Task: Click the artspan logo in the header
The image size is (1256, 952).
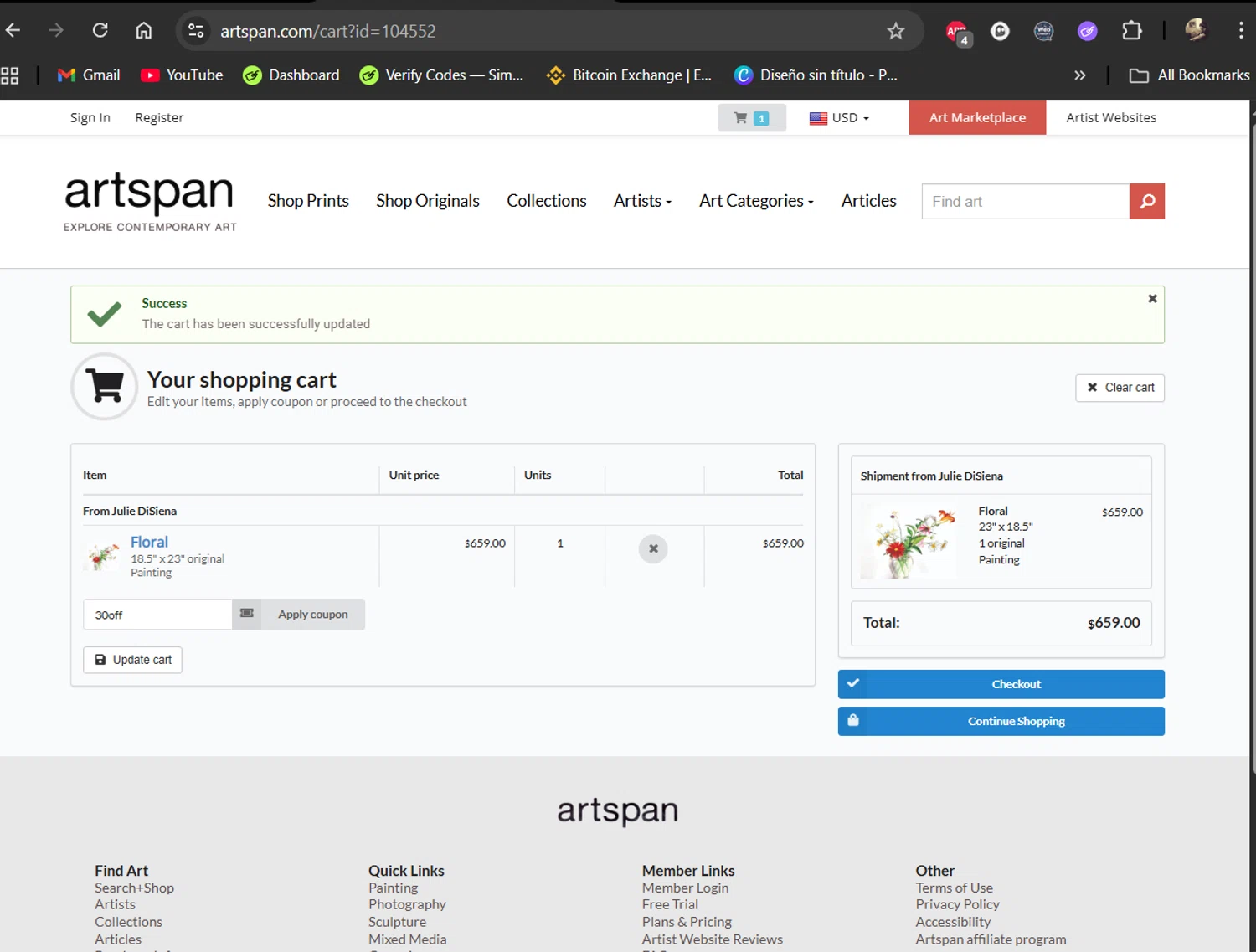Action: (150, 202)
